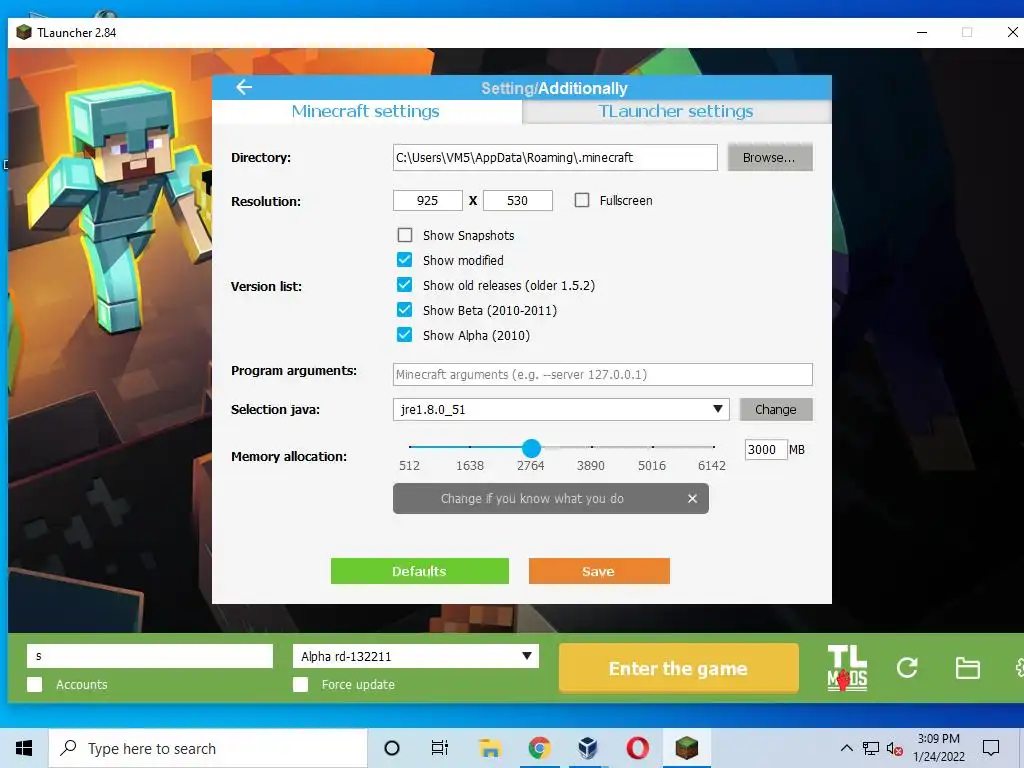This screenshot has height=768, width=1024.
Task: Click the Program arguments text field
Action: click(603, 374)
